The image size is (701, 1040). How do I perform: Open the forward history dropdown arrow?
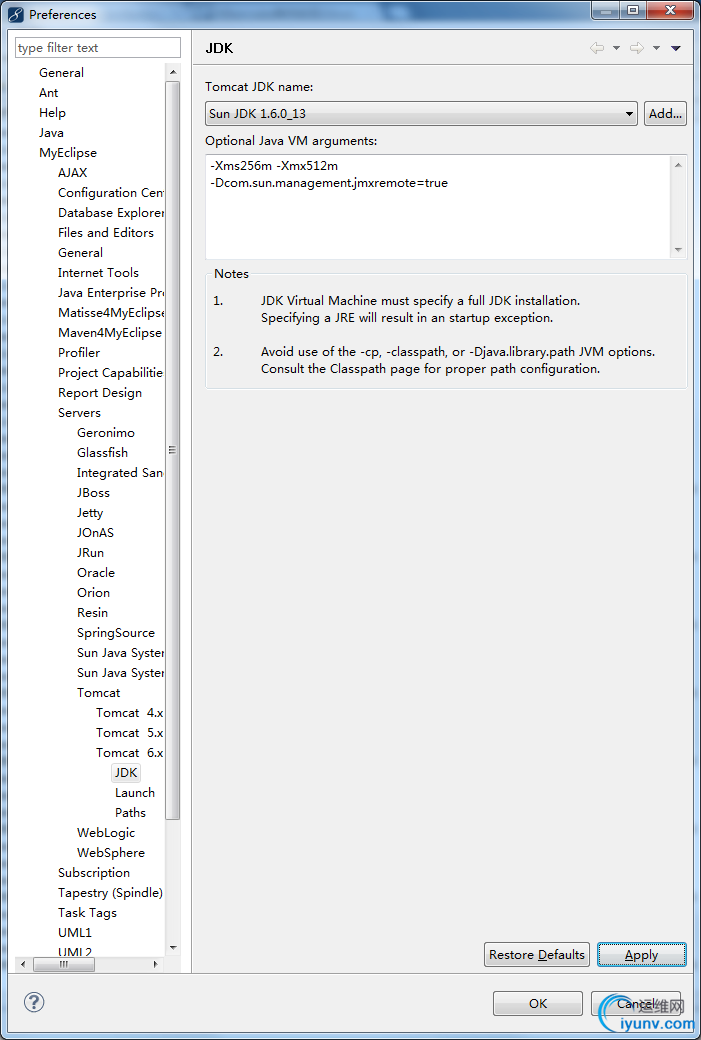656,48
